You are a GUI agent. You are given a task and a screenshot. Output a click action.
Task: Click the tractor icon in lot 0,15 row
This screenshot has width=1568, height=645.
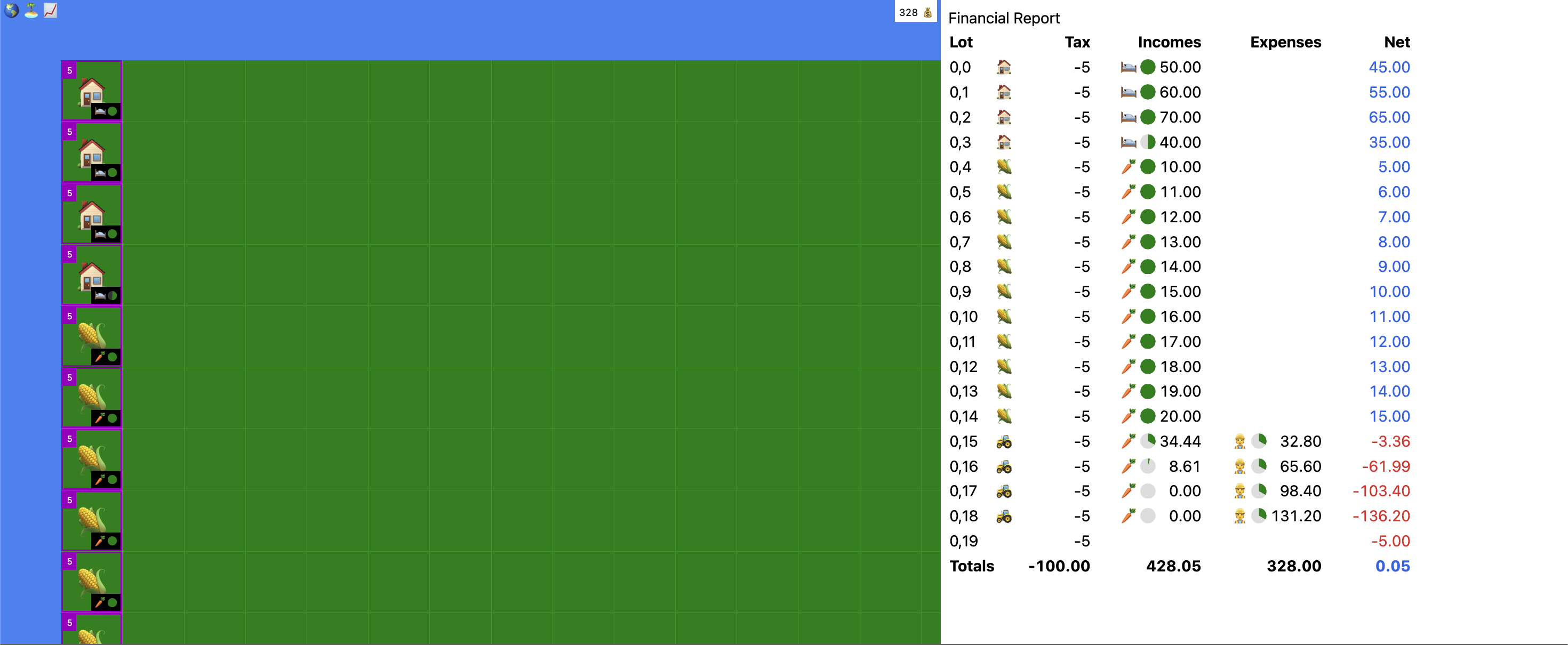coord(1004,442)
